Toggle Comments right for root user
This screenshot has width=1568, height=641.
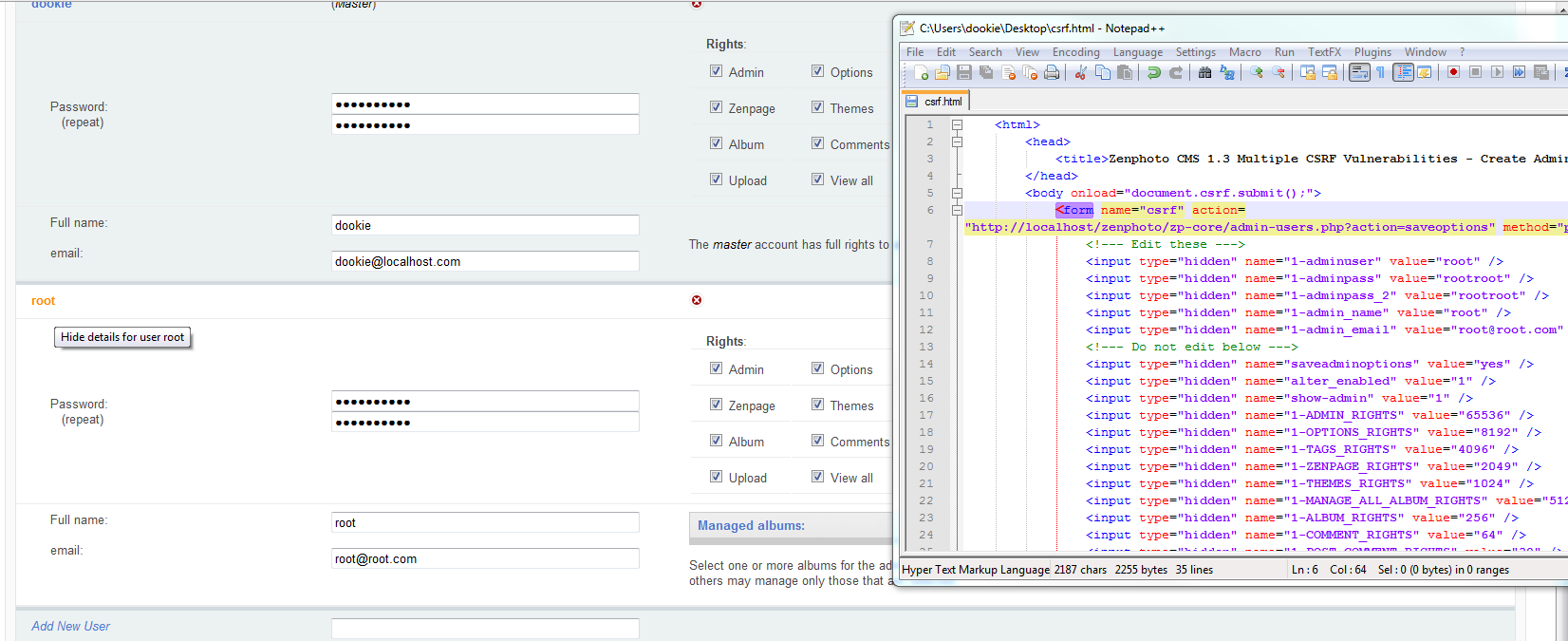click(817, 441)
